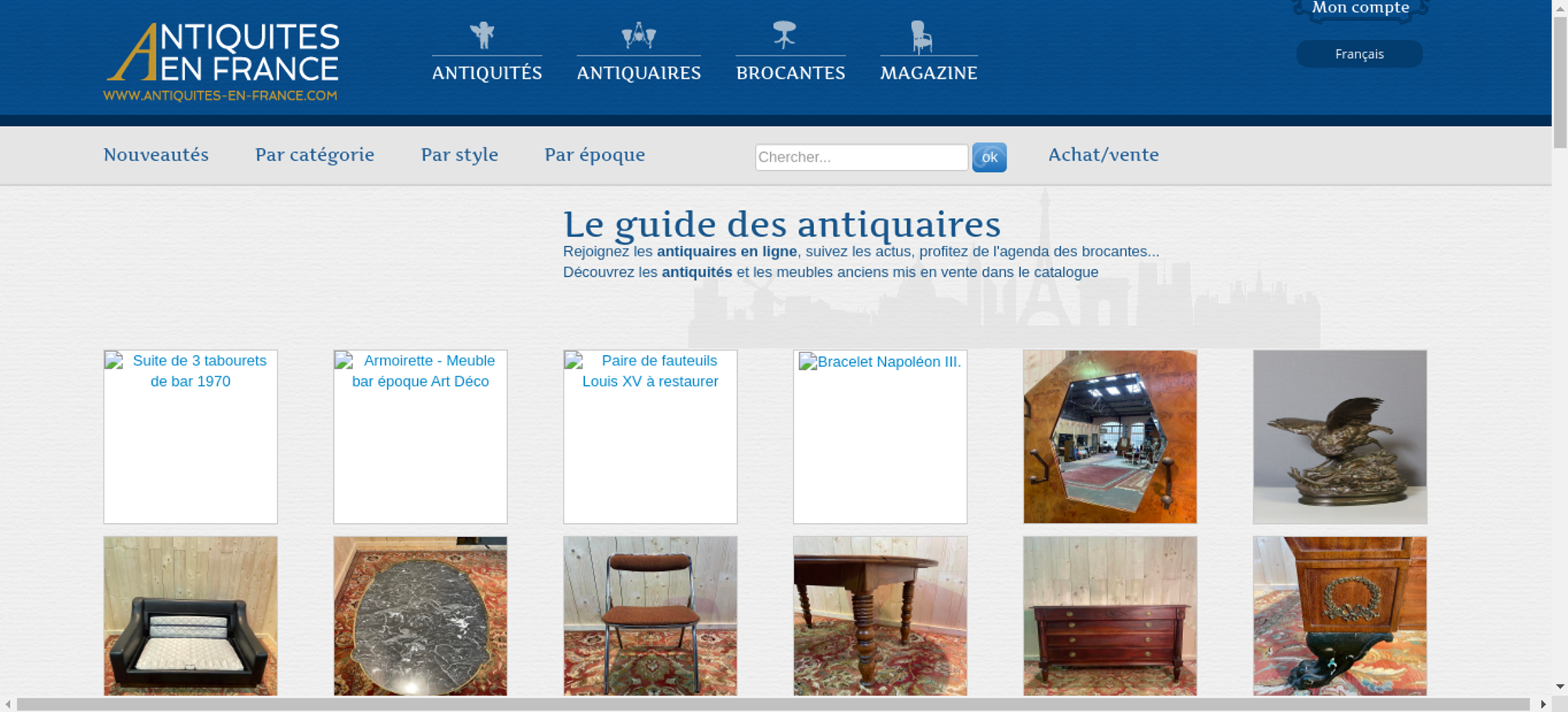This screenshot has height=712, width=1568.
Task: Expand the Par style menu
Action: click(459, 154)
